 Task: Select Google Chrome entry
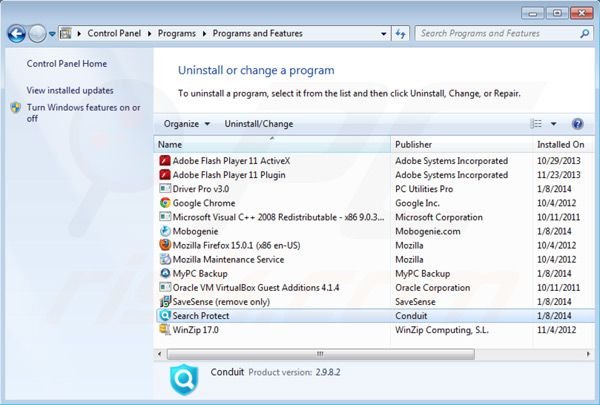tap(204, 203)
